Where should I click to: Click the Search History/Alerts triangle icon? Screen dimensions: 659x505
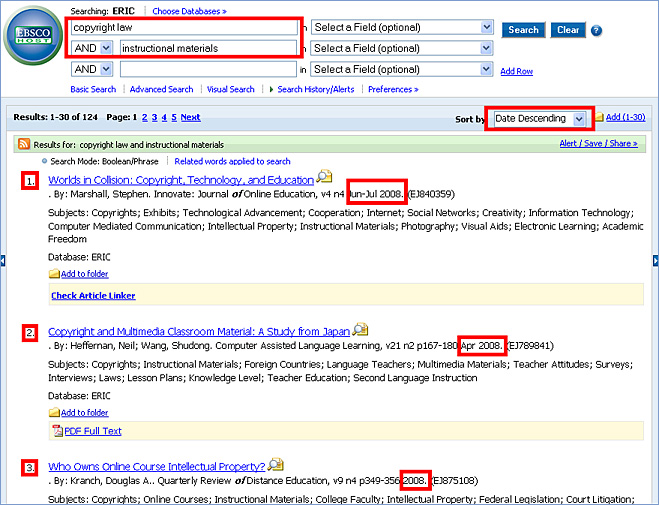tap(271, 89)
